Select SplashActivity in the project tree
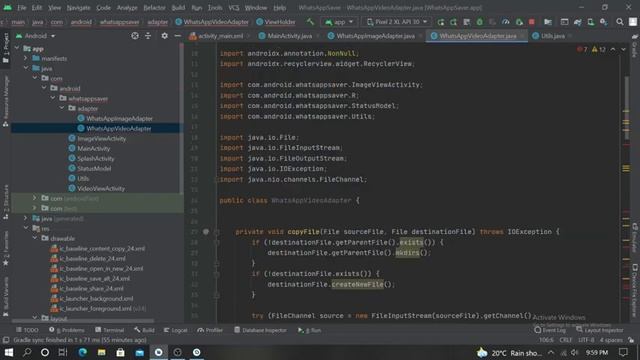The height and width of the screenshot is (360, 640). (96, 158)
